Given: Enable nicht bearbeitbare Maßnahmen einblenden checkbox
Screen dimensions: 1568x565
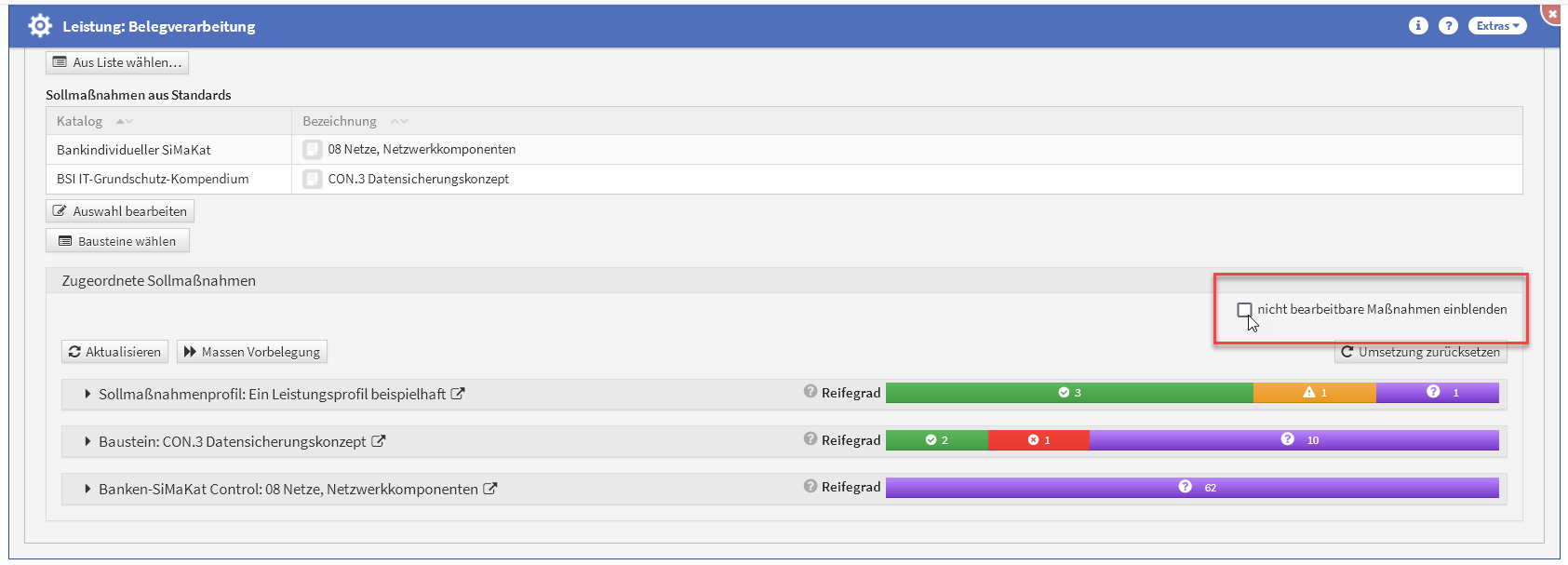Looking at the screenshot, I should pos(1244,309).
